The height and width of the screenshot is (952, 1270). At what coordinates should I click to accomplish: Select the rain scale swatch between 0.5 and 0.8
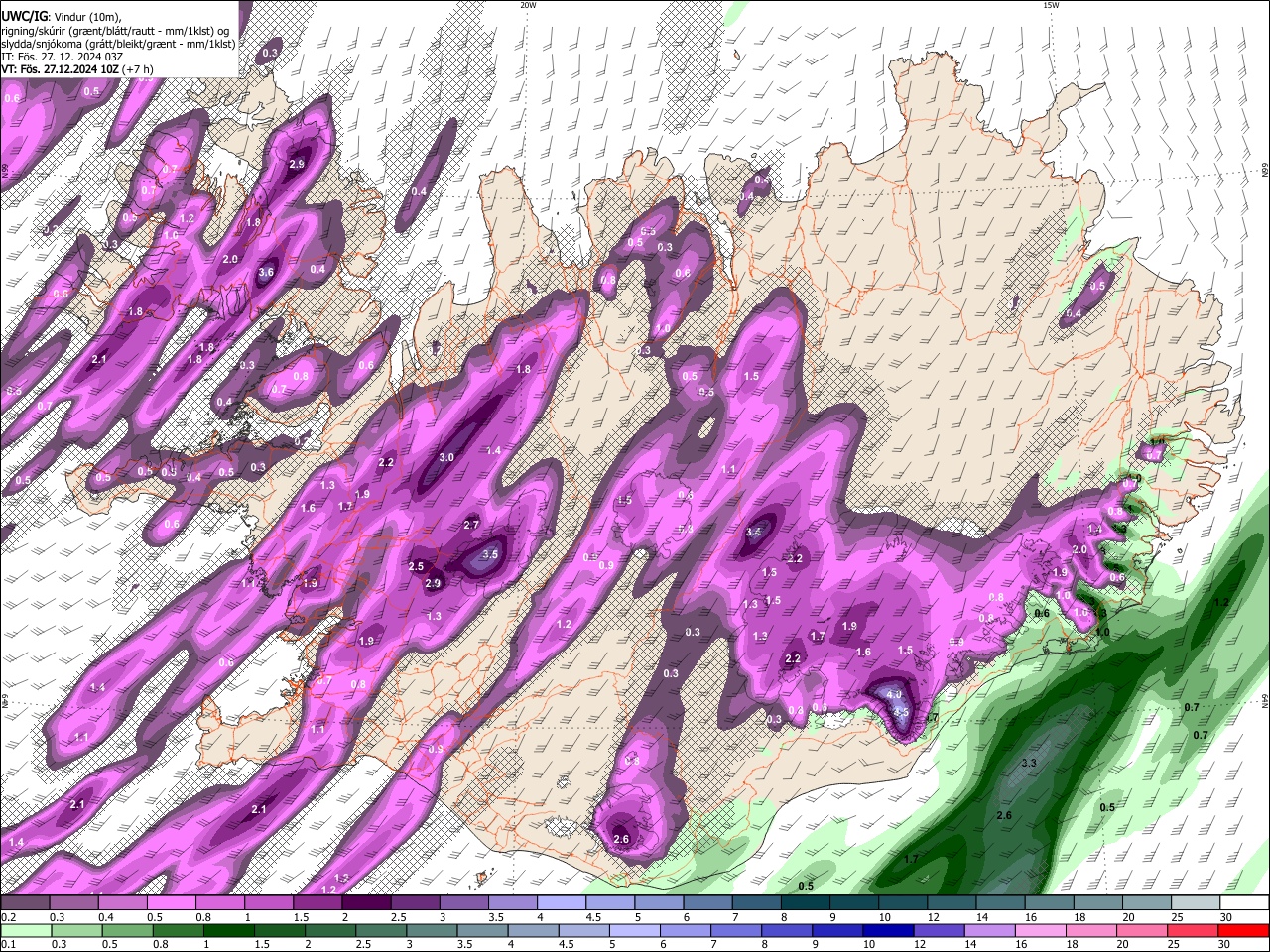127,930
